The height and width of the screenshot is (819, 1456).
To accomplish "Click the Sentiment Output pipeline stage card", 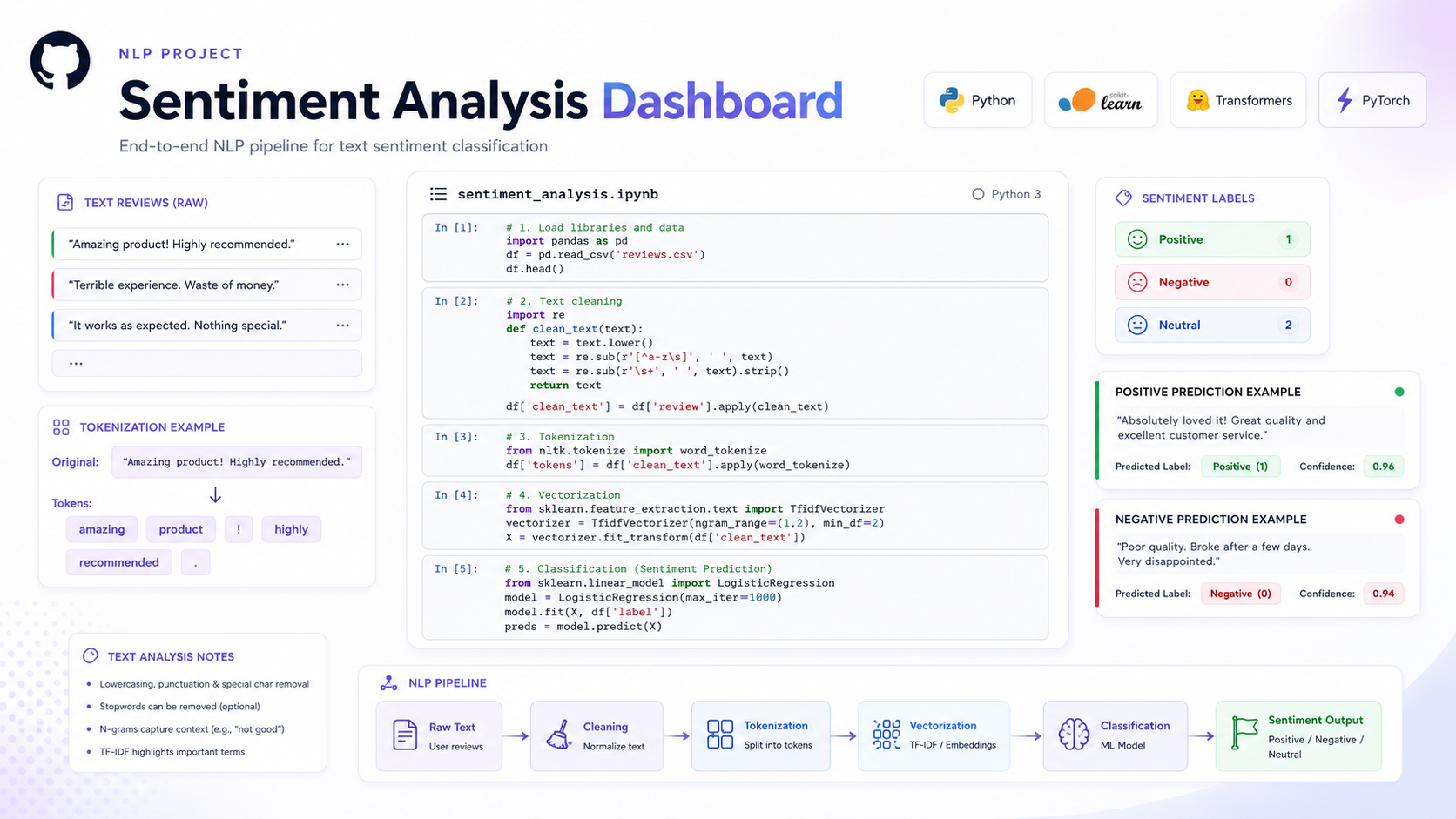I will click(1298, 735).
